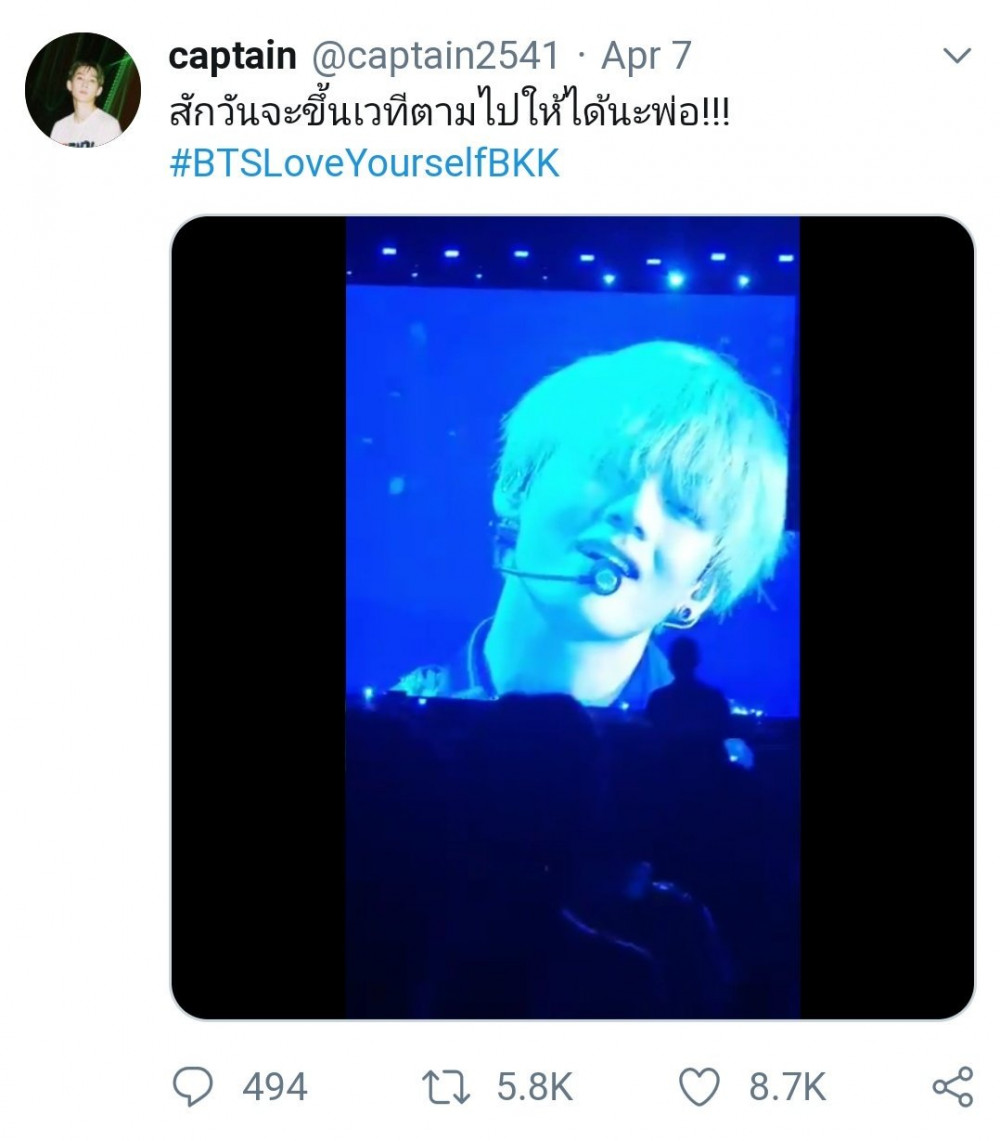Open the #BTSLoveYourselfBKK hashtag
Image resolution: width=1000 pixels, height=1141 pixels.
[365, 163]
